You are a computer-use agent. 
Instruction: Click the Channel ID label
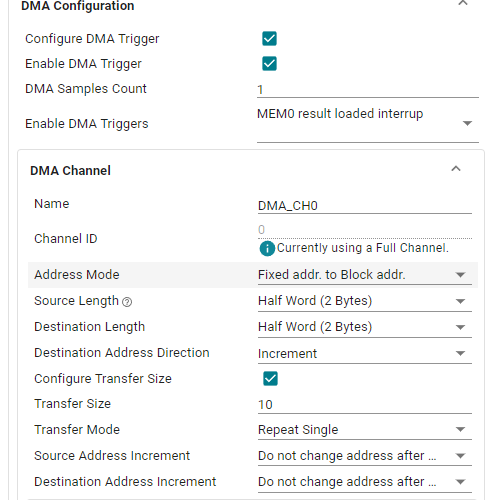click(66, 239)
